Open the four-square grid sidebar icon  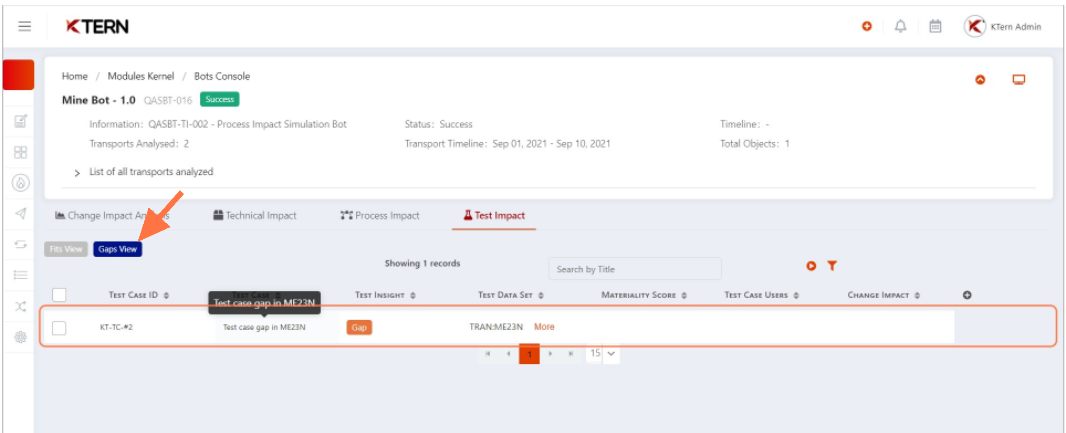tap(20, 152)
